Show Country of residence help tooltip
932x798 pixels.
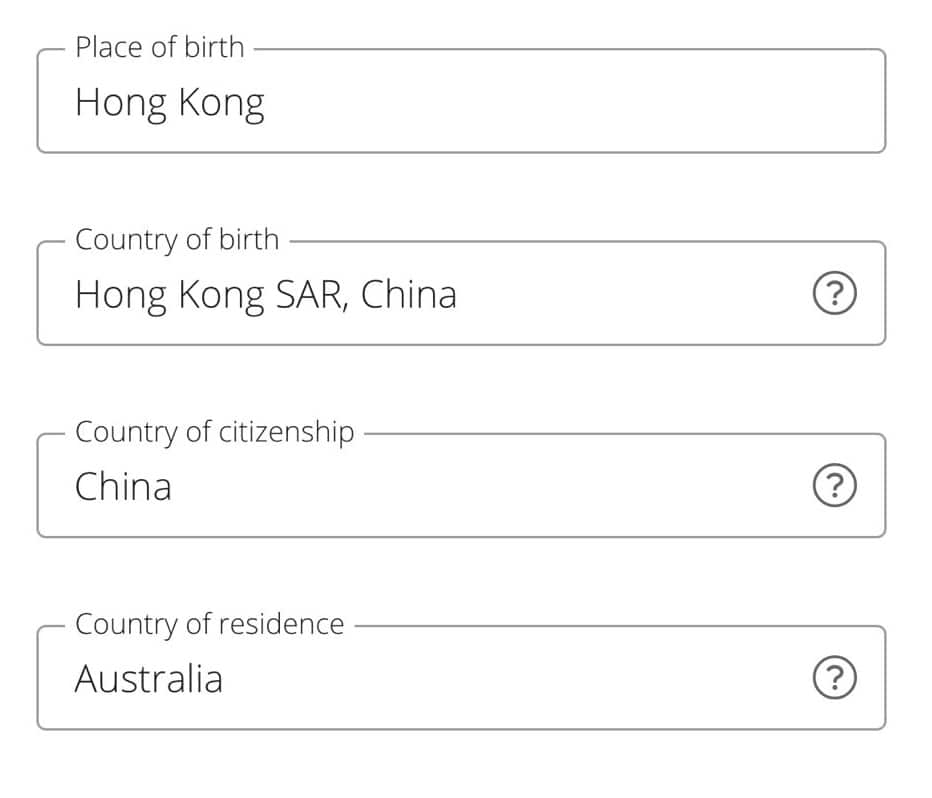(836, 679)
